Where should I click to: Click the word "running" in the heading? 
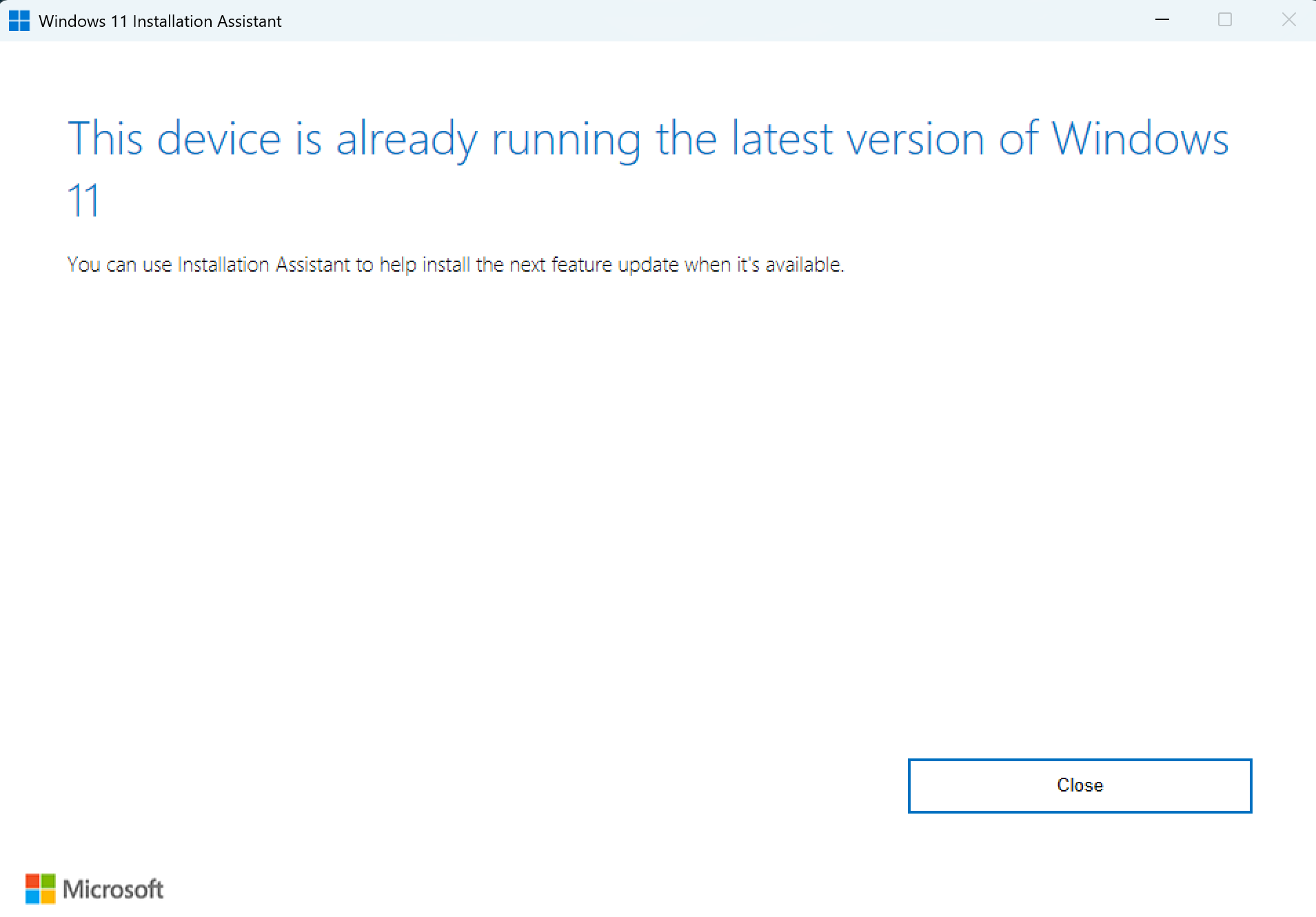[566, 140]
